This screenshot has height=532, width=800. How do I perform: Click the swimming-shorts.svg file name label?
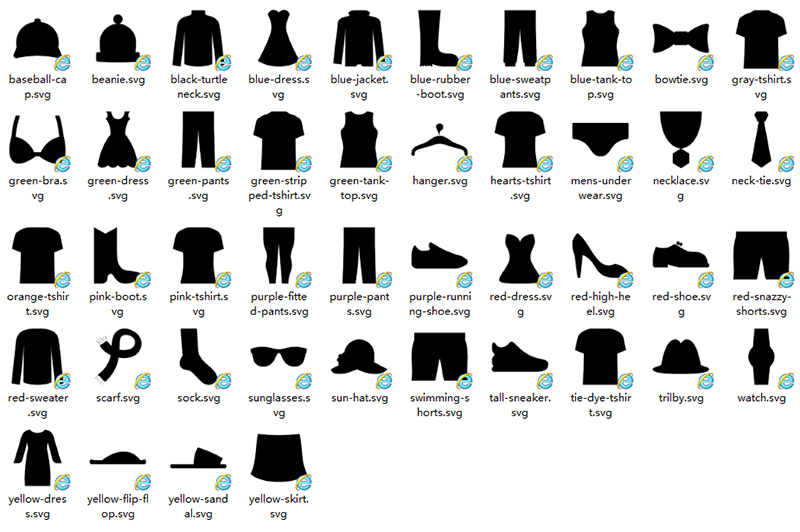coord(440,405)
